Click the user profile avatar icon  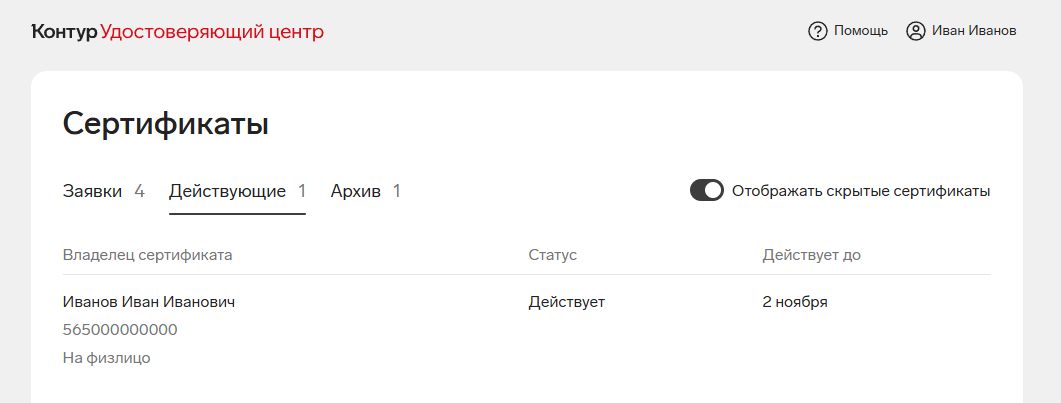(916, 31)
